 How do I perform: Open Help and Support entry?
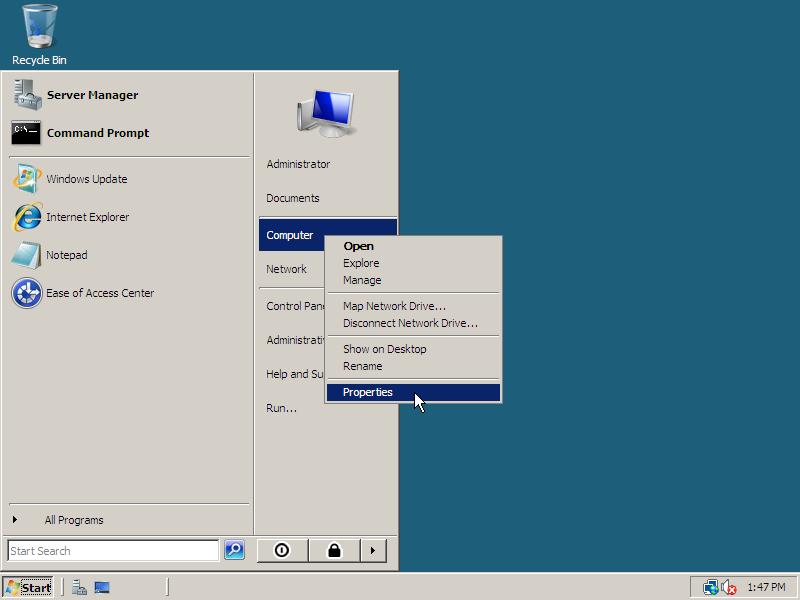click(x=295, y=374)
